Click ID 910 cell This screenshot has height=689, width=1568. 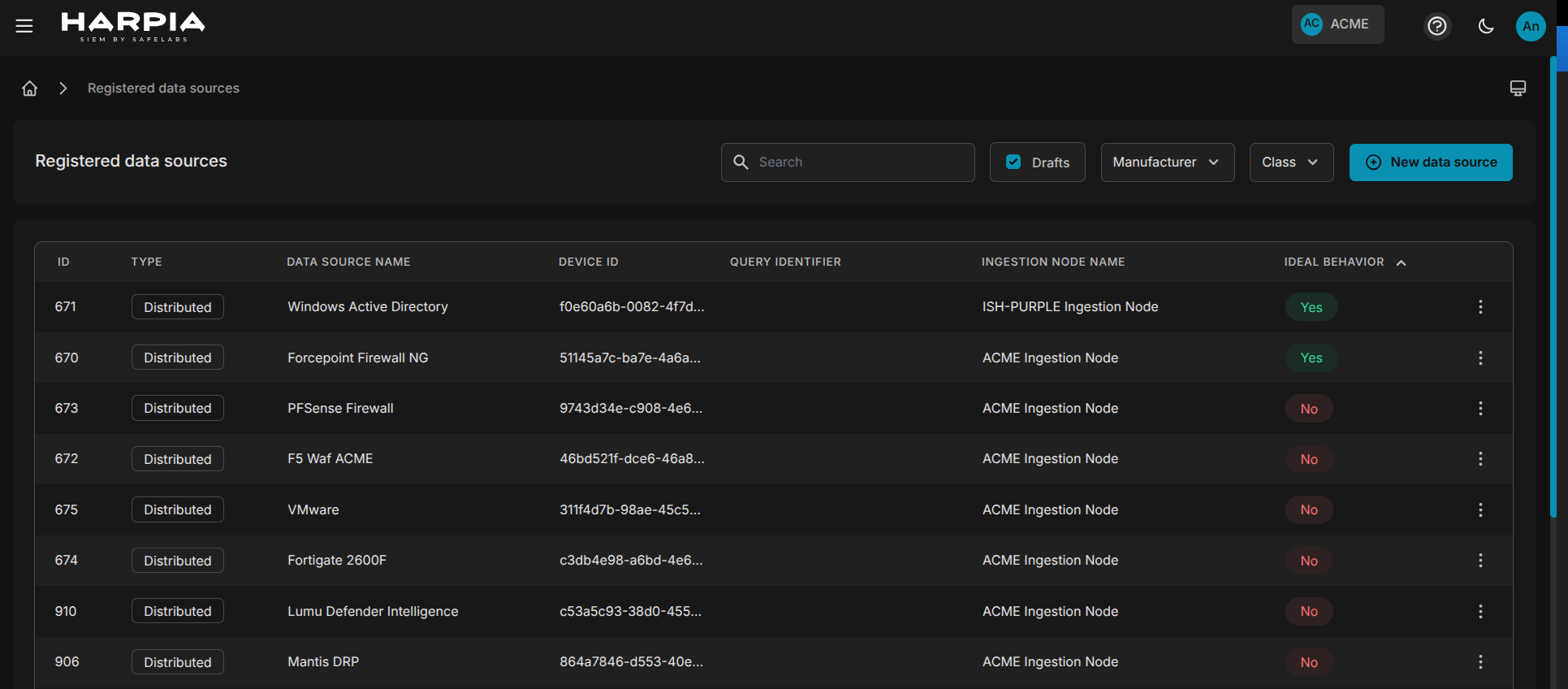tap(66, 611)
